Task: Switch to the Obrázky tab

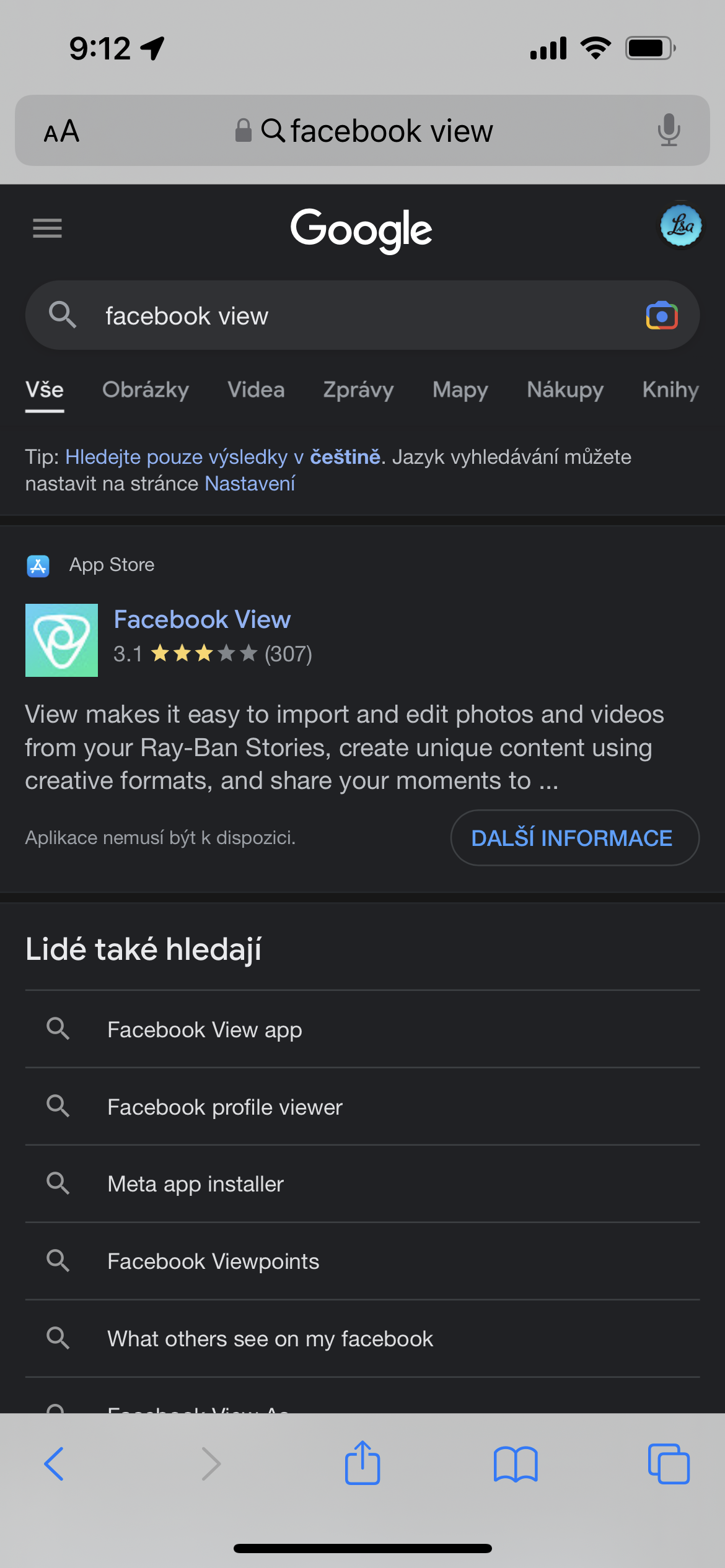Action: click(x=146, y=390)
